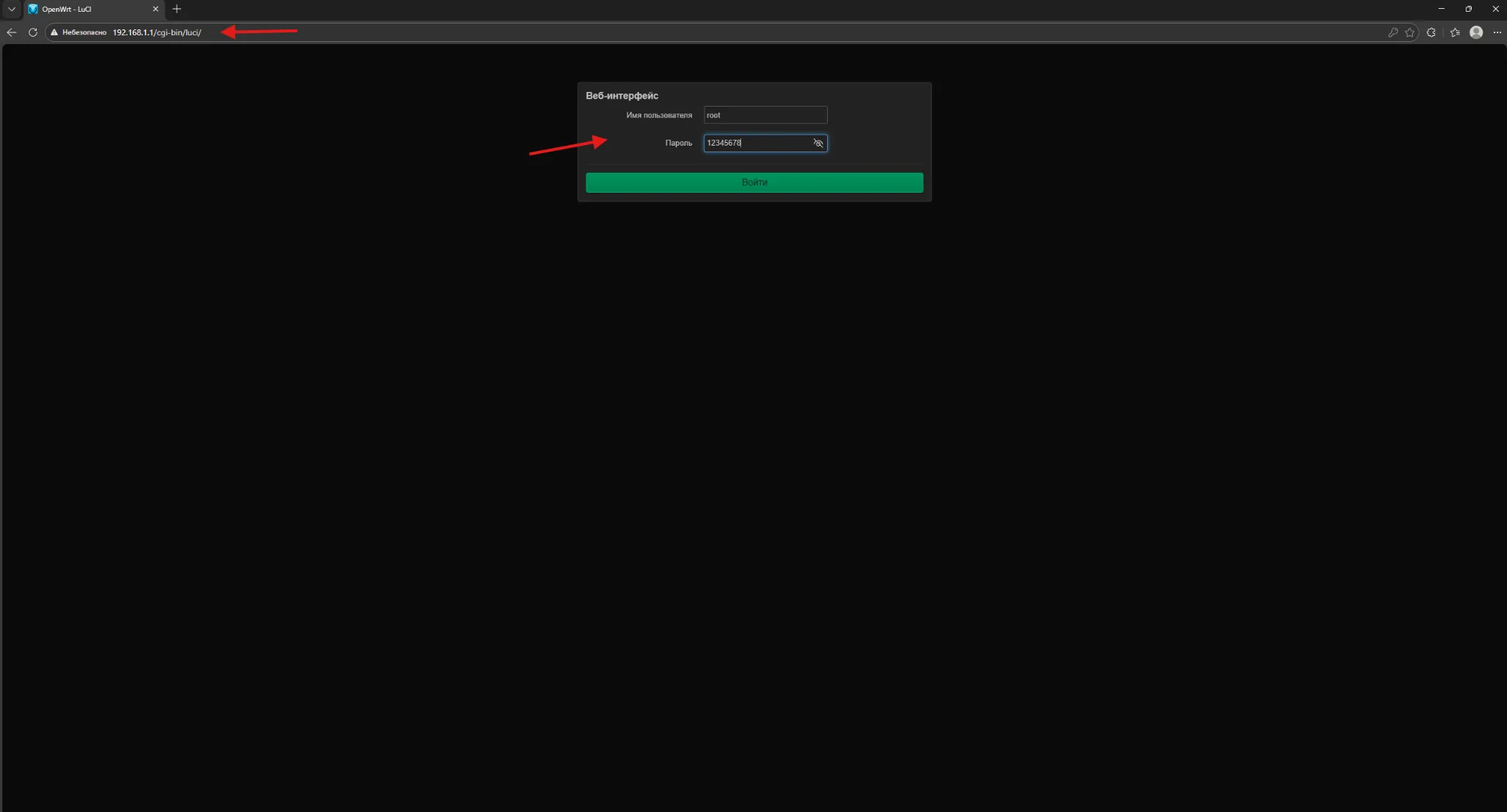Click the browser back arrow
Image resolution: width=1507 pixels, height=812 pixels.
(11, 32)
